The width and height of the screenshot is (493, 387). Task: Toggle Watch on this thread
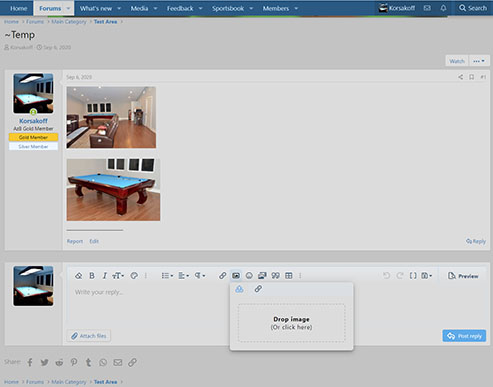coord(457,61)
